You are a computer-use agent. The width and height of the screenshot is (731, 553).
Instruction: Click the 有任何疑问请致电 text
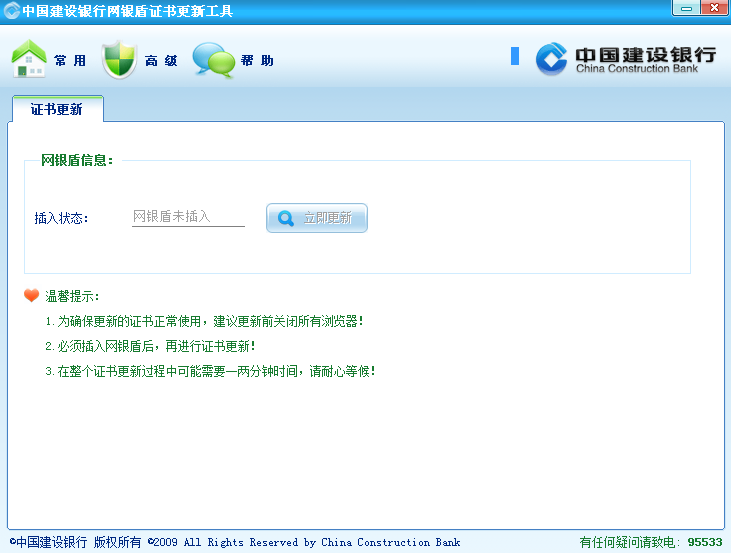pos(629,542)
